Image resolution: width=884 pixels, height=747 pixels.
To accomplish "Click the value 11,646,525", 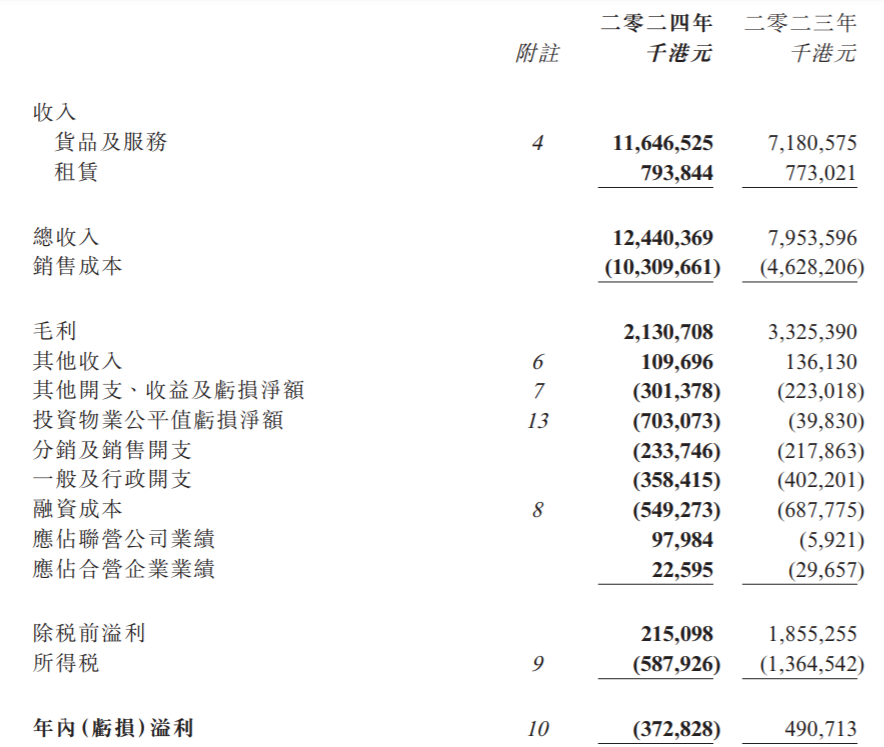I will point(662,143).
